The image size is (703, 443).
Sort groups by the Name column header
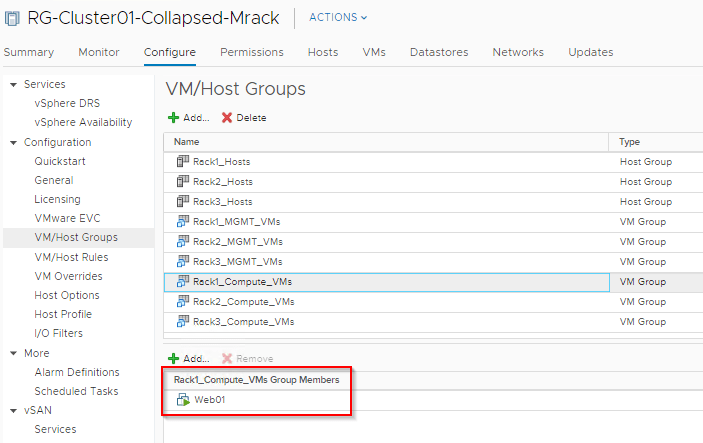pos(187,142)
